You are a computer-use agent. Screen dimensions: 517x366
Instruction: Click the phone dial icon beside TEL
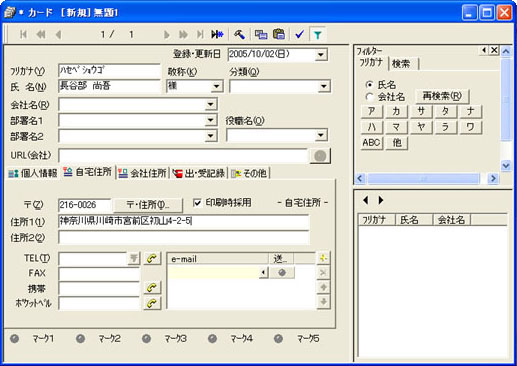click(x=152, y=258)
